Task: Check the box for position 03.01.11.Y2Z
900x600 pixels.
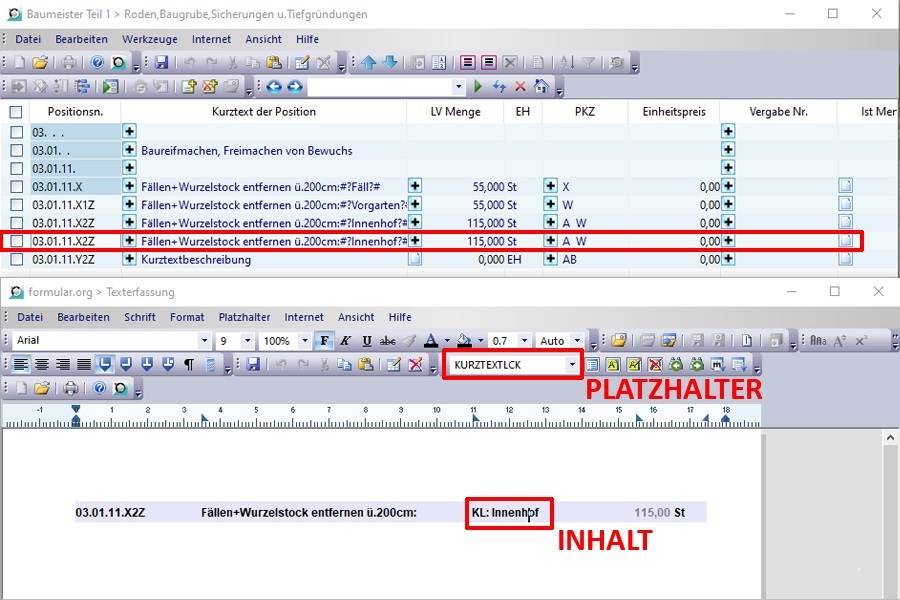Action: (16, 260)
